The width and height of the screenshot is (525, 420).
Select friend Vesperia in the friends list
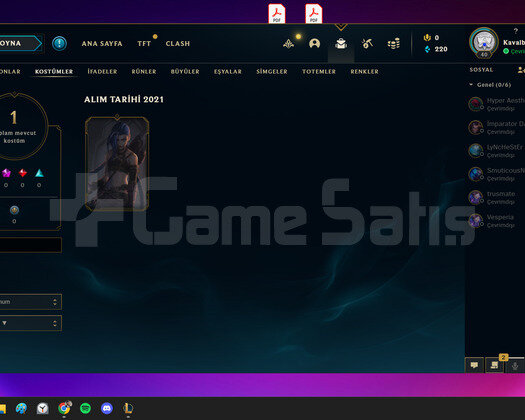tap(497, 221)
